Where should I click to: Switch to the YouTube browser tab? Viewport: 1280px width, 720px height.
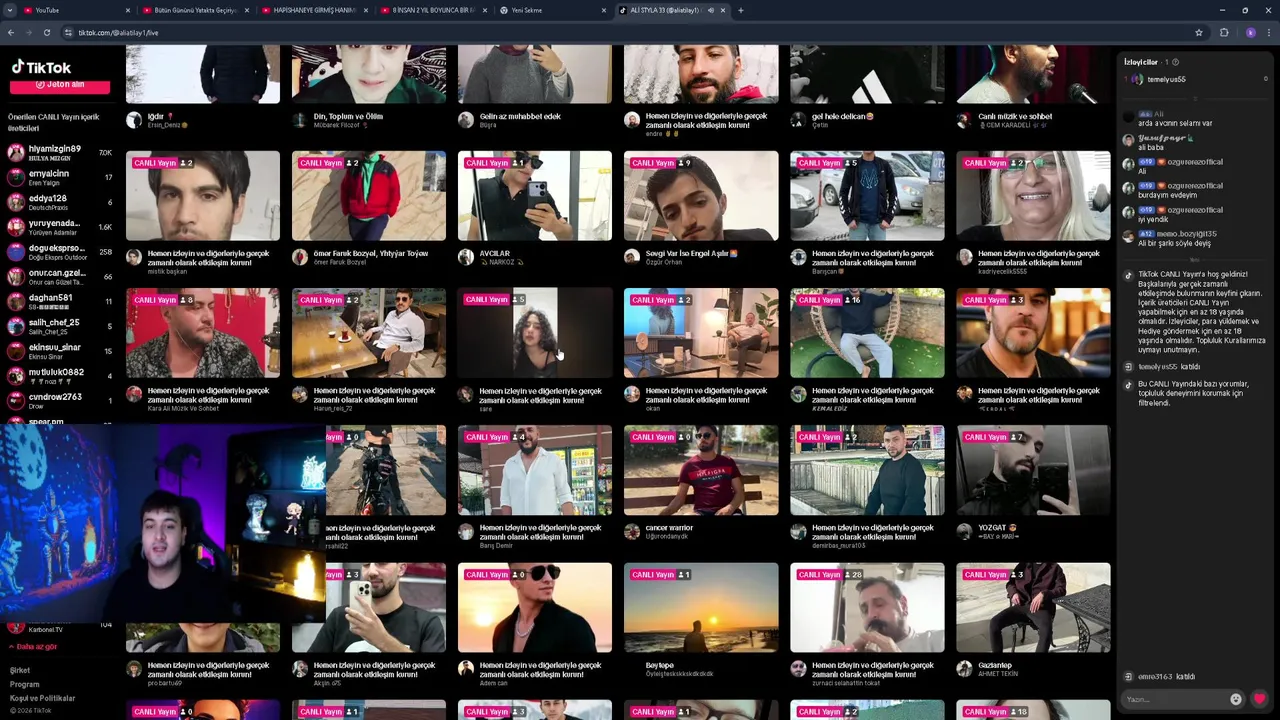click(70, 10)
